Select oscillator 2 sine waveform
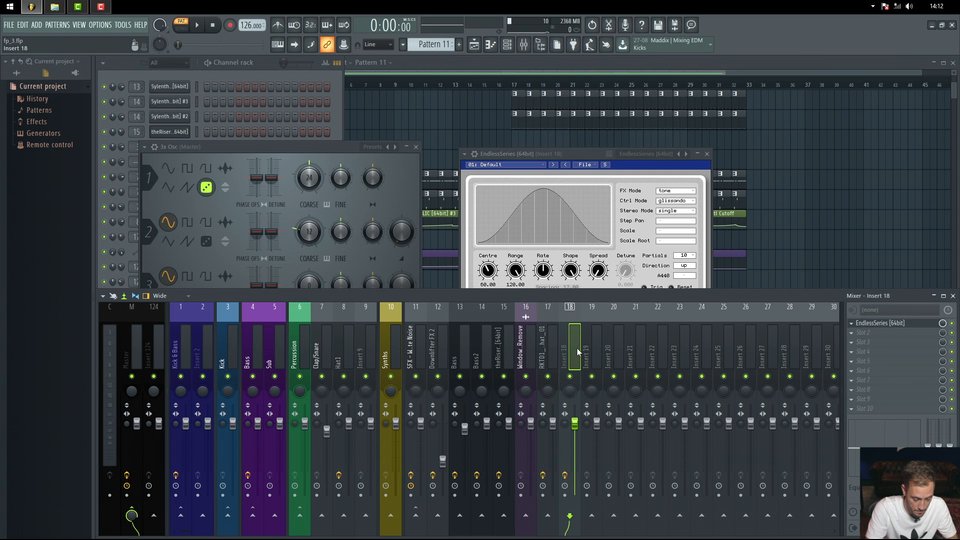Viewport: 960px width, 540px height. click(x=168, y=222)
